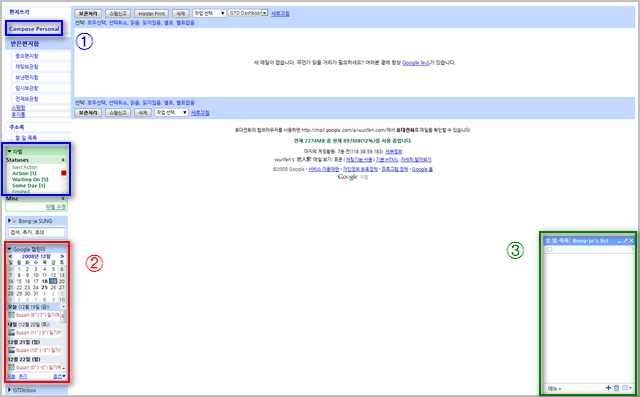Select the Action [1] label
The height and width of the screenshot is (397, 640).
pos(24,173)
